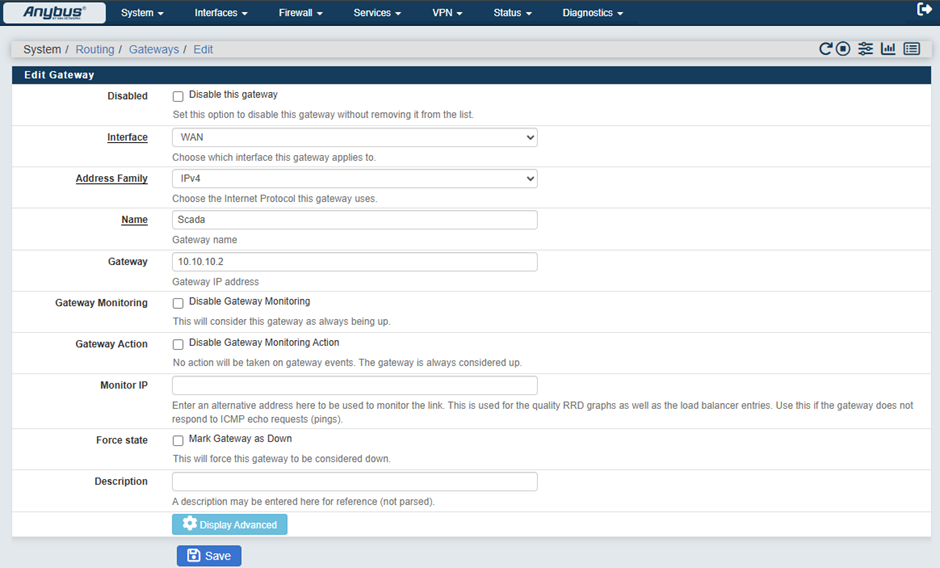Open the related log entries icon

pos(911,49)
